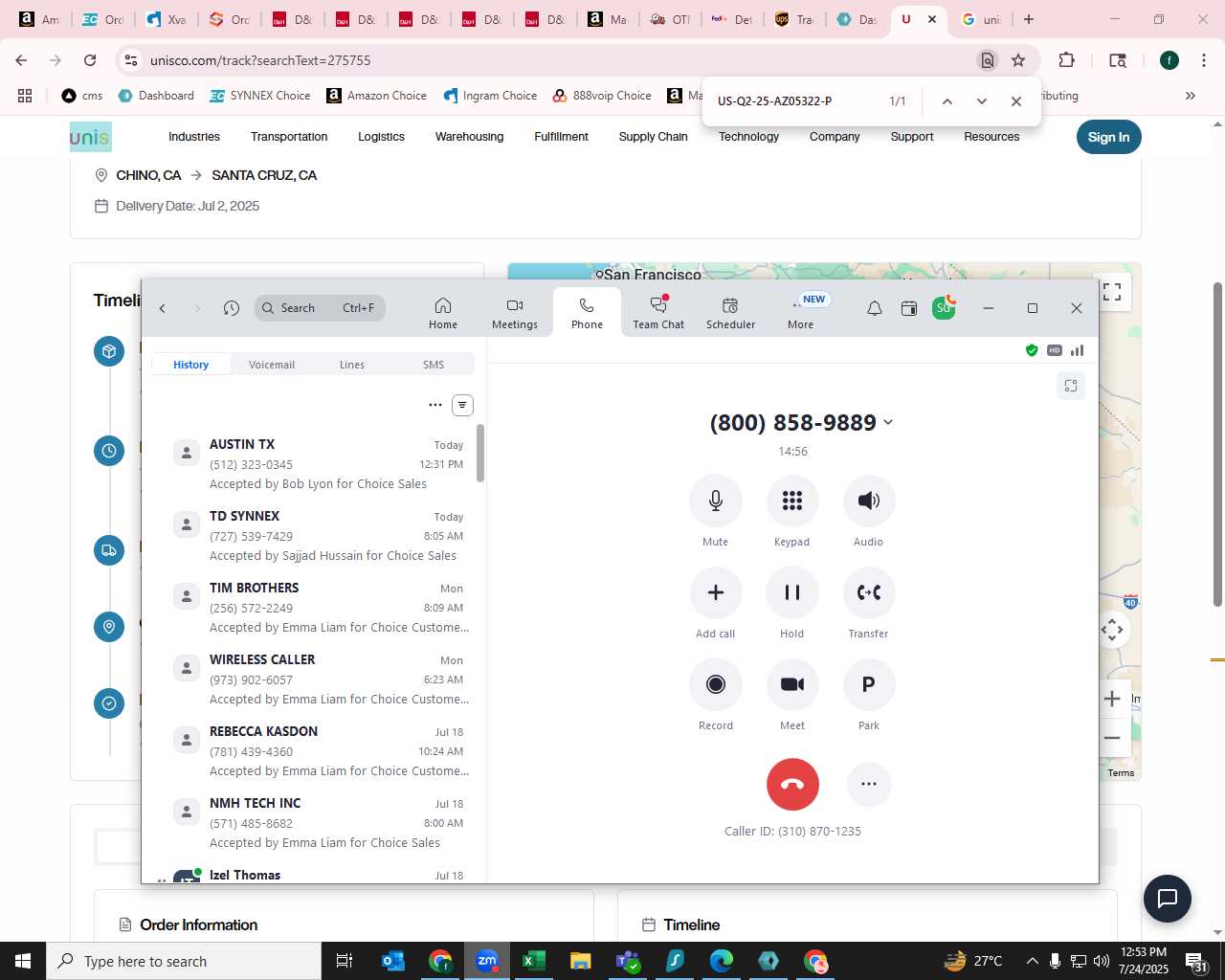The width and height of the screenshot is (1225, 980).
Task: Open the SG profile avatar in Zoom
Action: click(x=944, y=307)
